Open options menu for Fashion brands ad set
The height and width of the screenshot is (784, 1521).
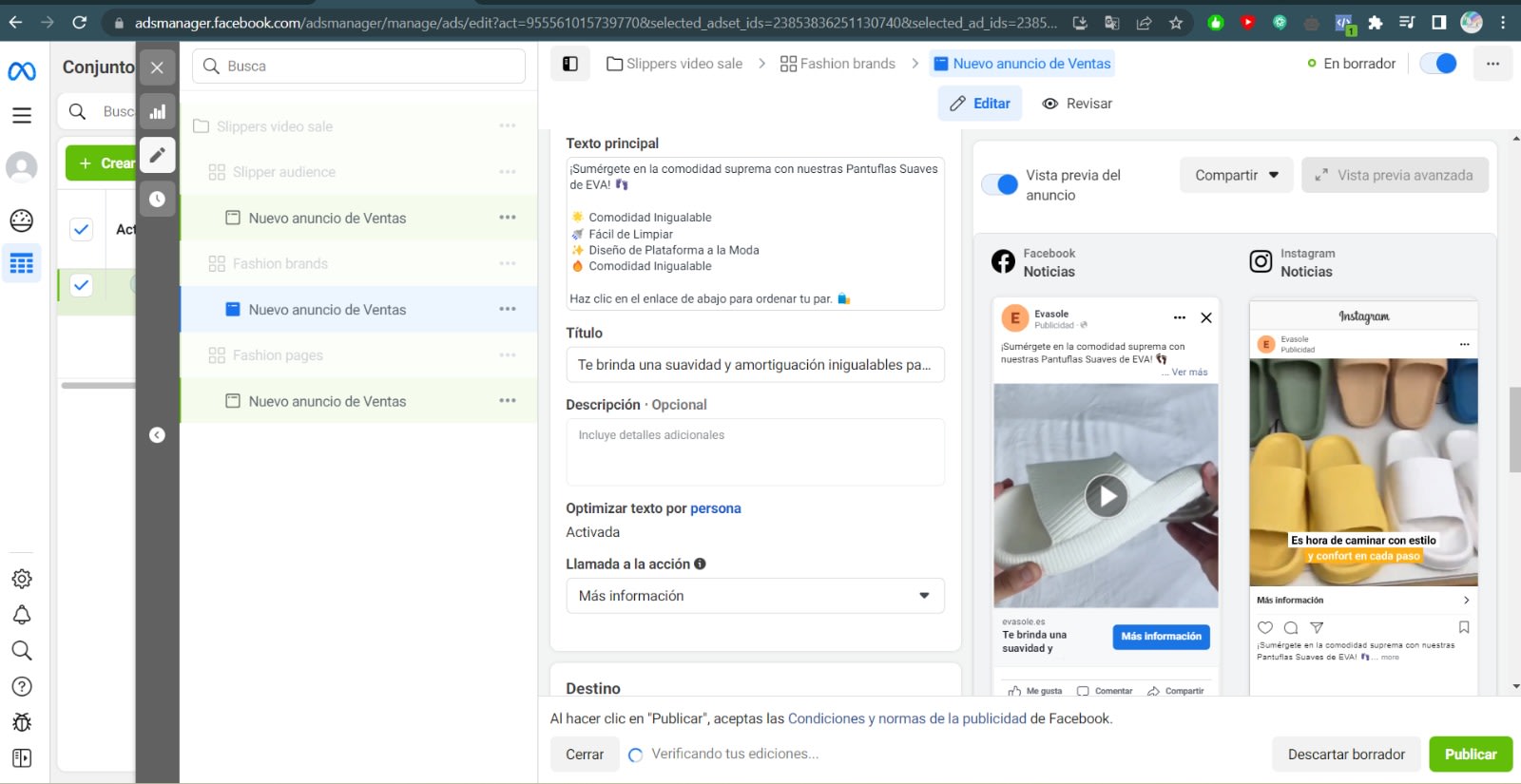pos(508,263)
